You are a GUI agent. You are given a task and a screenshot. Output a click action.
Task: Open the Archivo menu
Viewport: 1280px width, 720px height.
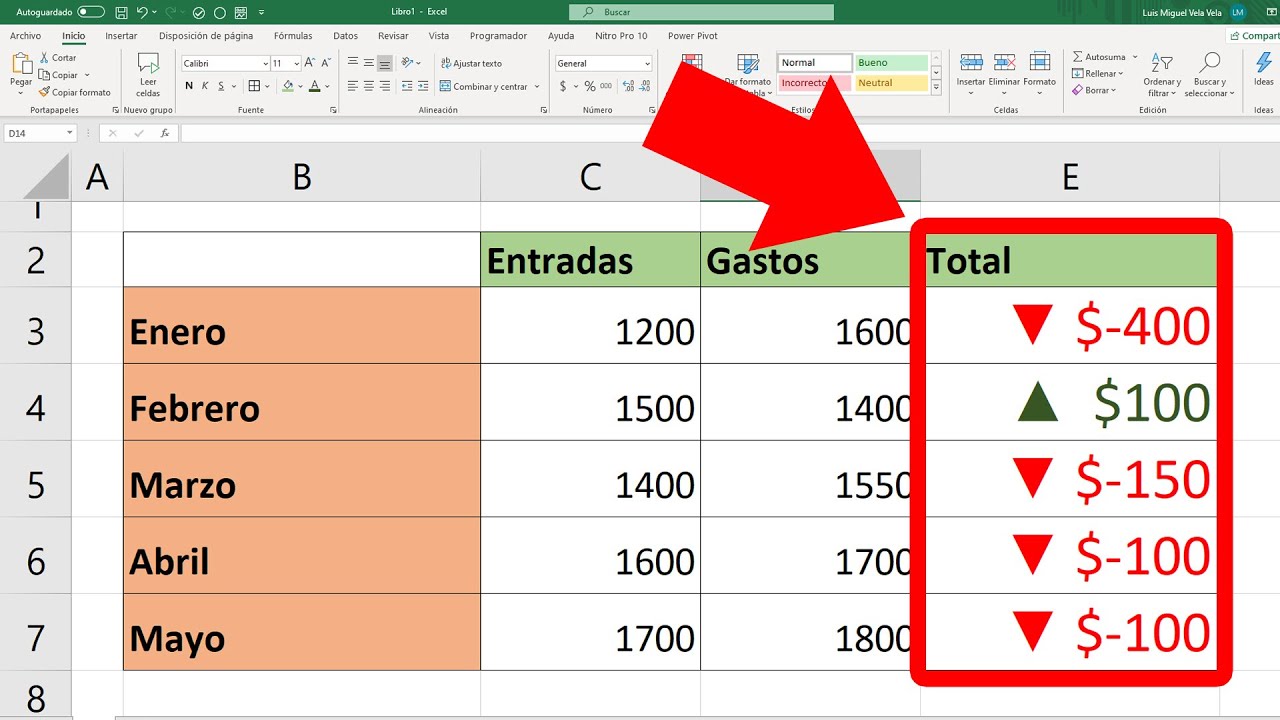[x=26, y=36]
